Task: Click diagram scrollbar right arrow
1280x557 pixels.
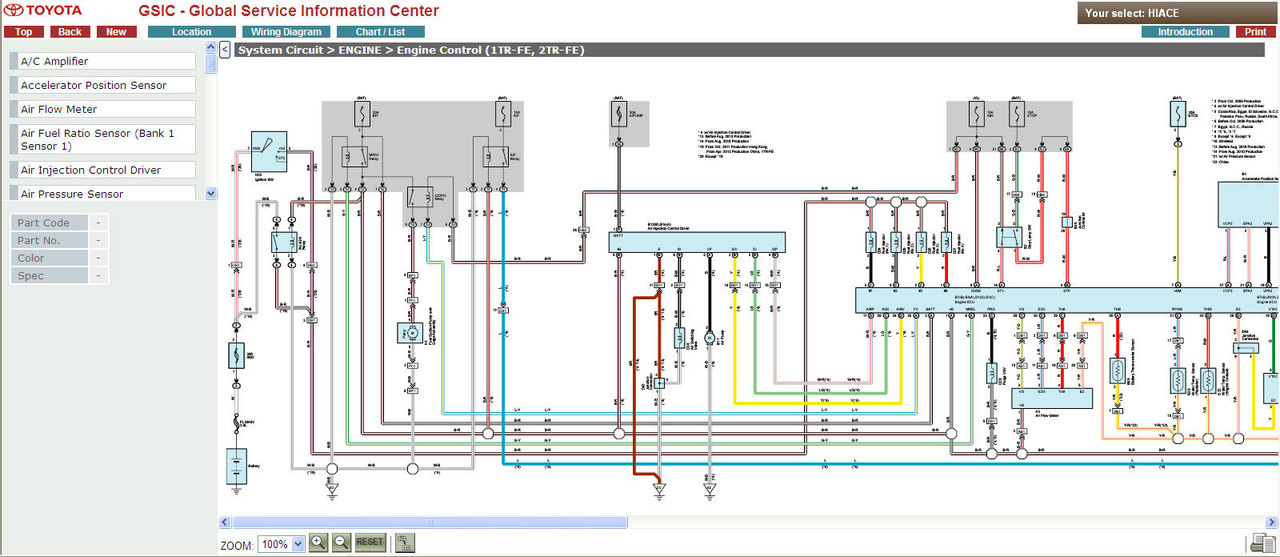Action: point(1272,522)
